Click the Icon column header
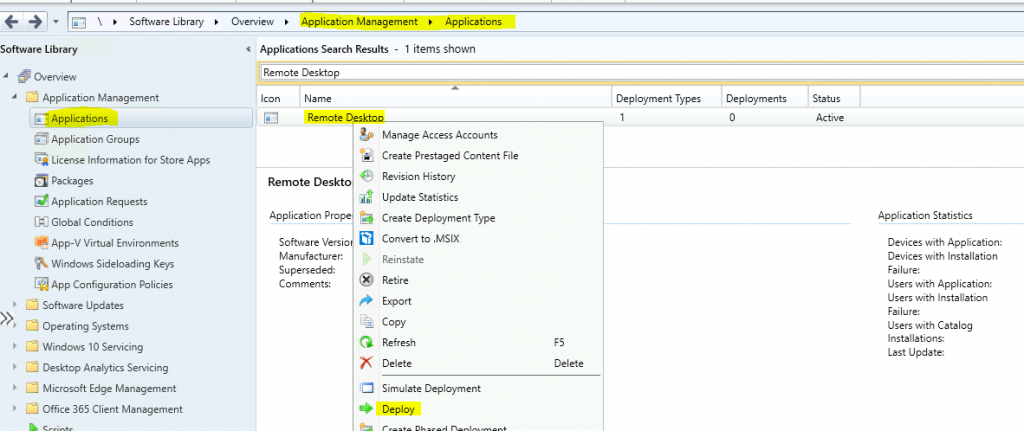This screenshot has width=1024, height=431. click(x=279, y=98)
